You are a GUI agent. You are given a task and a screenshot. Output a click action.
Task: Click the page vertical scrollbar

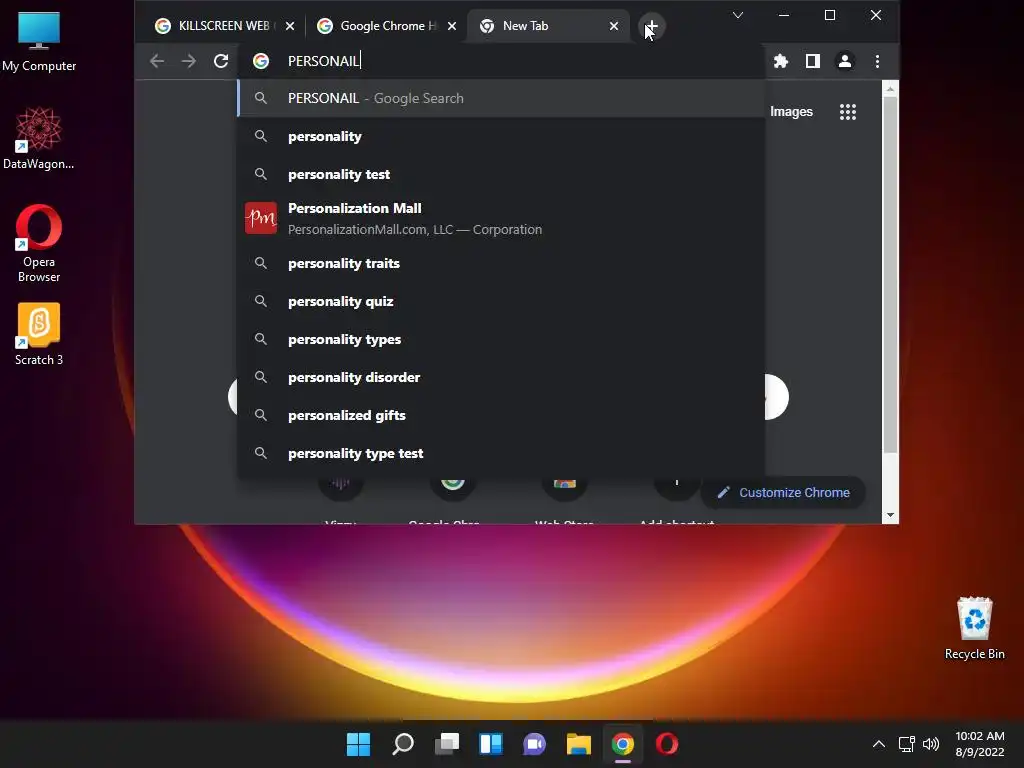(x=889, y=274)
